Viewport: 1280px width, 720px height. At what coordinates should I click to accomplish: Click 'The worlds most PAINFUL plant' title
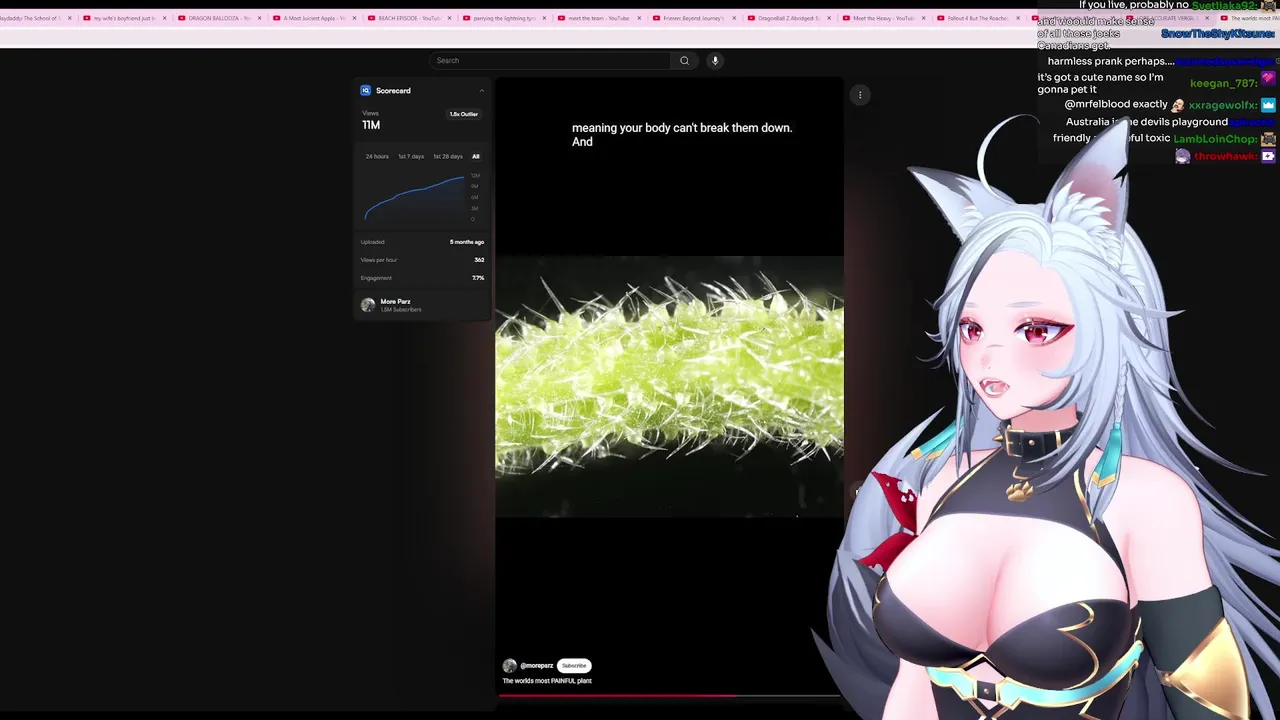pyautogui.click(x=547, y=681)
